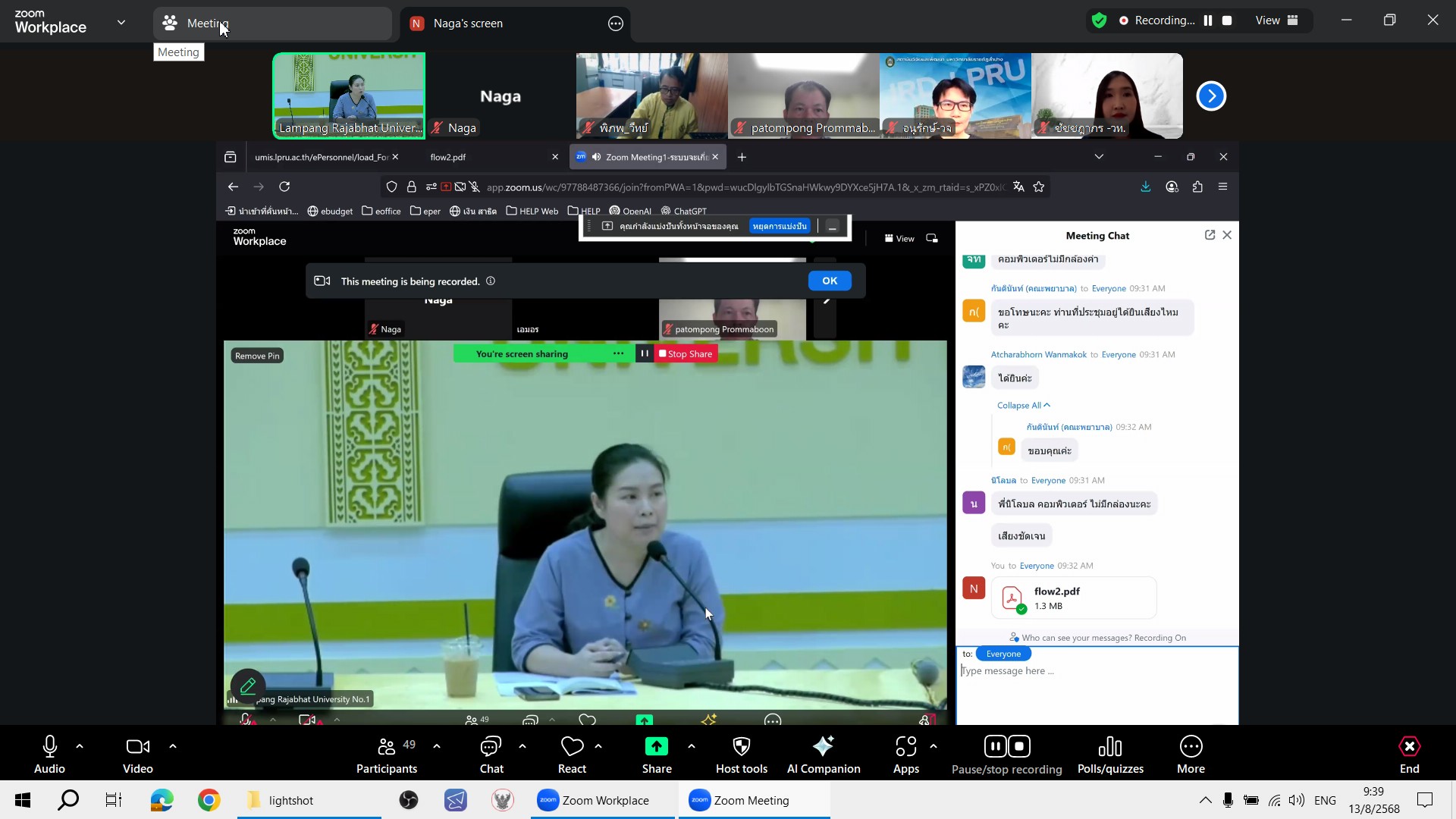Collapse All chat thread replies
Viewport: 1456px width, 819px height.
coord(1024,405)
